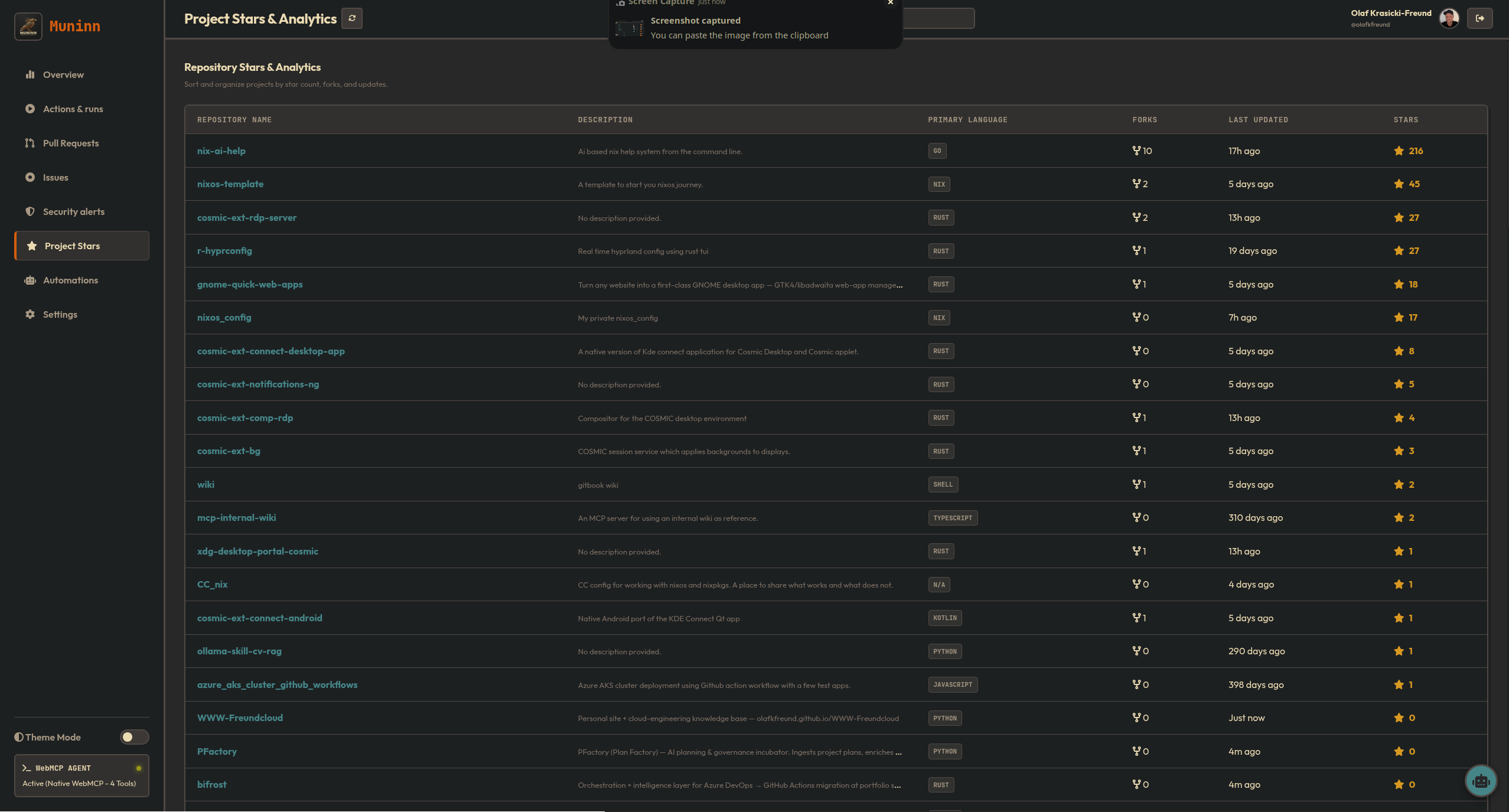Image resolution: width=1509 pixels, height=812 pixels.
Task: Open cosmic-ext-rdp-server repository
Action: [247, 217]
